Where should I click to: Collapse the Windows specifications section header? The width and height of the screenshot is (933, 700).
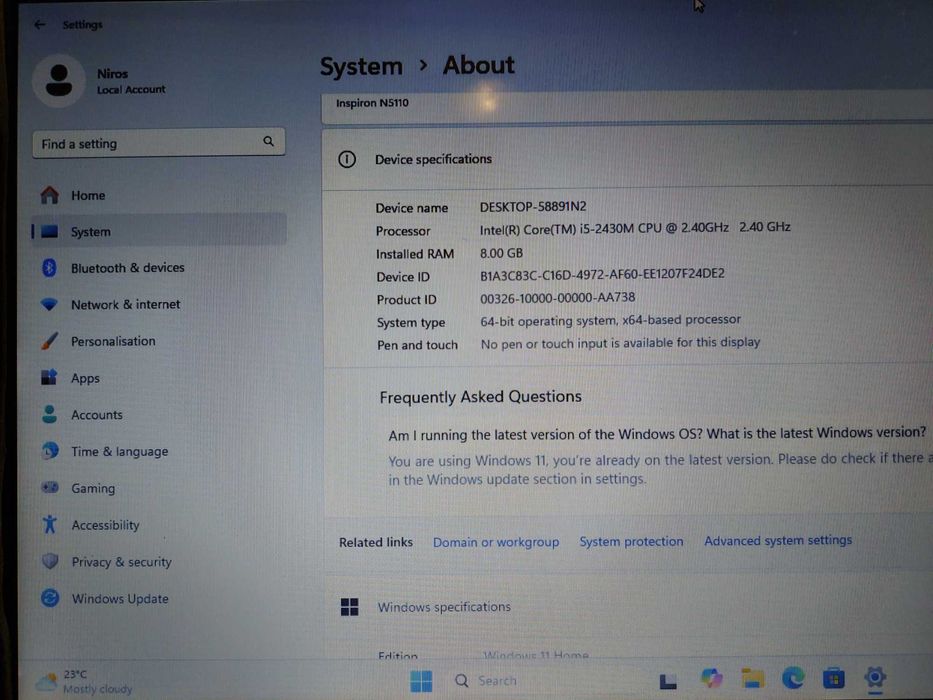(x=628, y=607)
